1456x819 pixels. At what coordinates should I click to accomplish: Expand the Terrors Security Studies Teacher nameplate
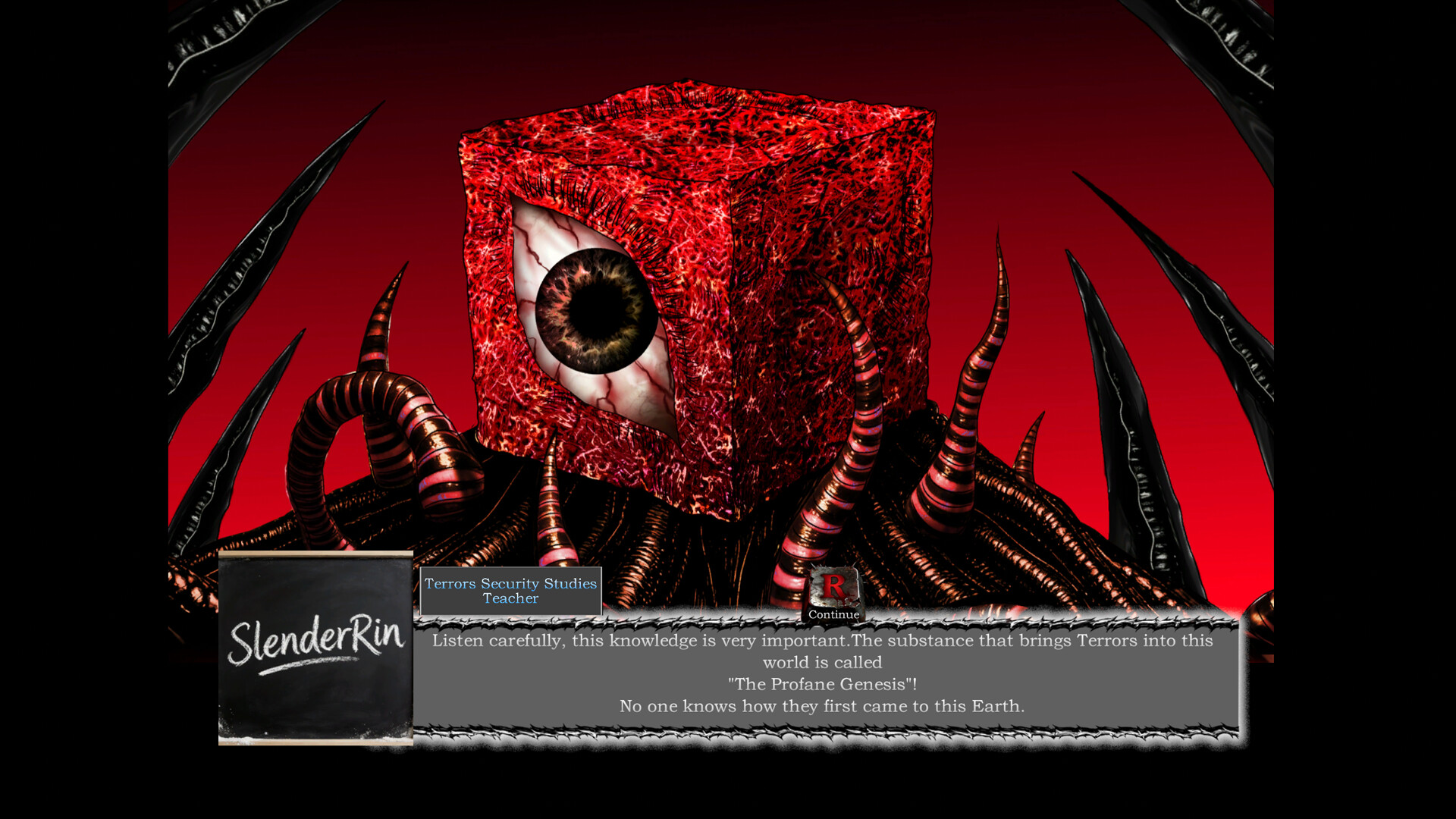[x=510, y=591]
